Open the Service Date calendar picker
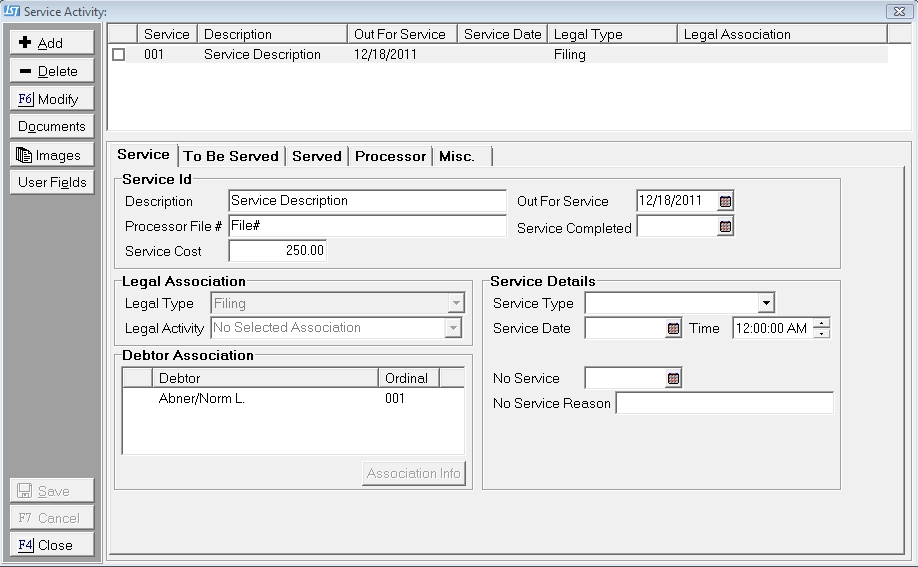 click(x=673, y=328)
